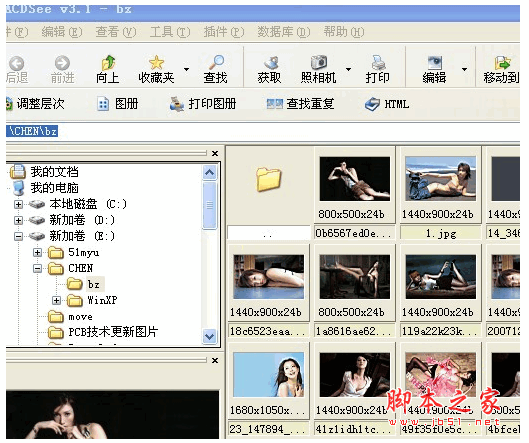
Task: Collapse 新加卷 (E:) tree node
Action: click(x=19, y=236)
